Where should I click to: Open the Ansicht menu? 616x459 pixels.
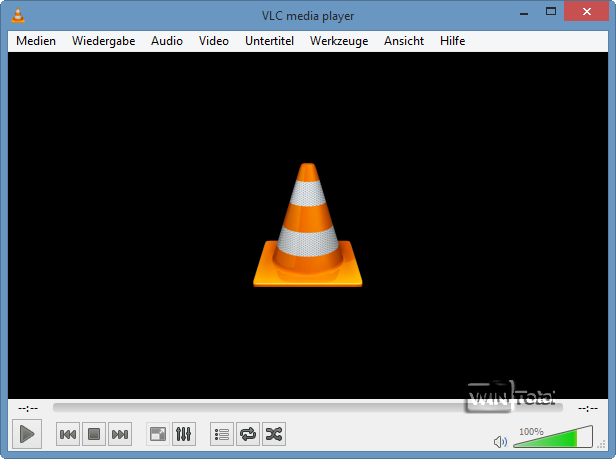coord(404,41)
